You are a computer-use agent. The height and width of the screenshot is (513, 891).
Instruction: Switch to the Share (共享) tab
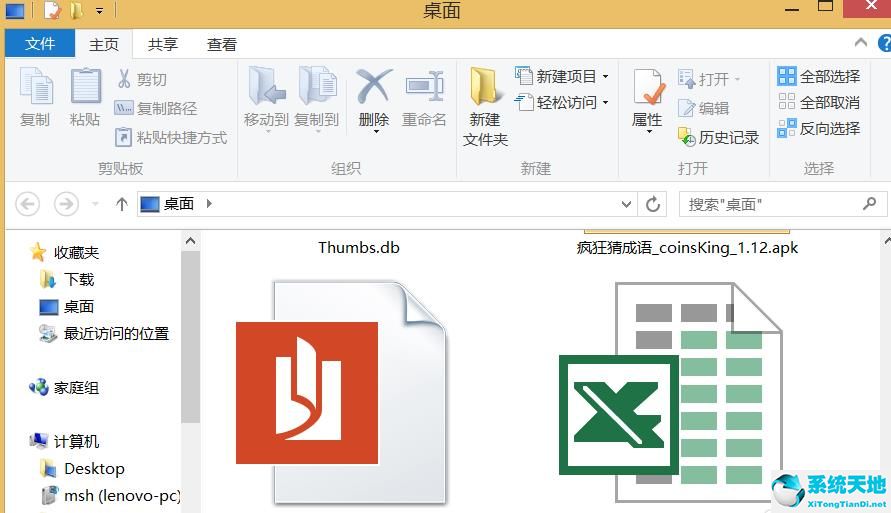pos(163,44)
